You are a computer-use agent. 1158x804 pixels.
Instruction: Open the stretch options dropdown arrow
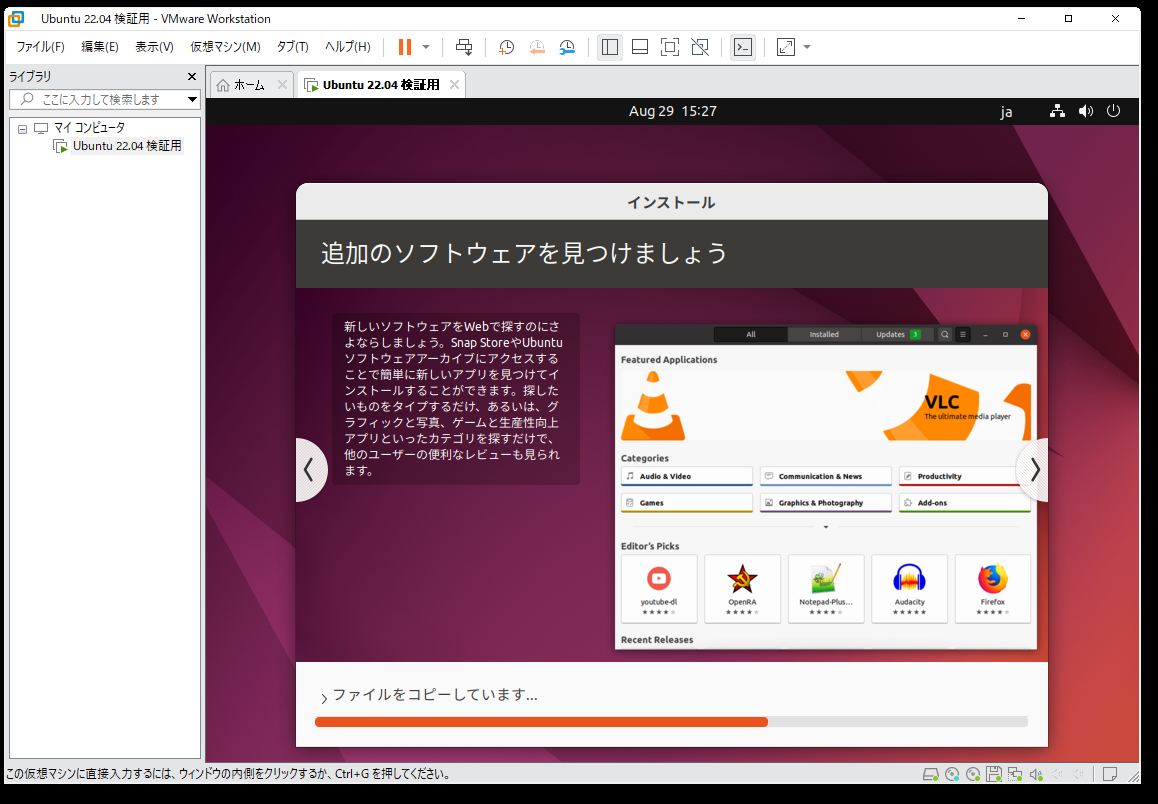(x=806, y=47)
